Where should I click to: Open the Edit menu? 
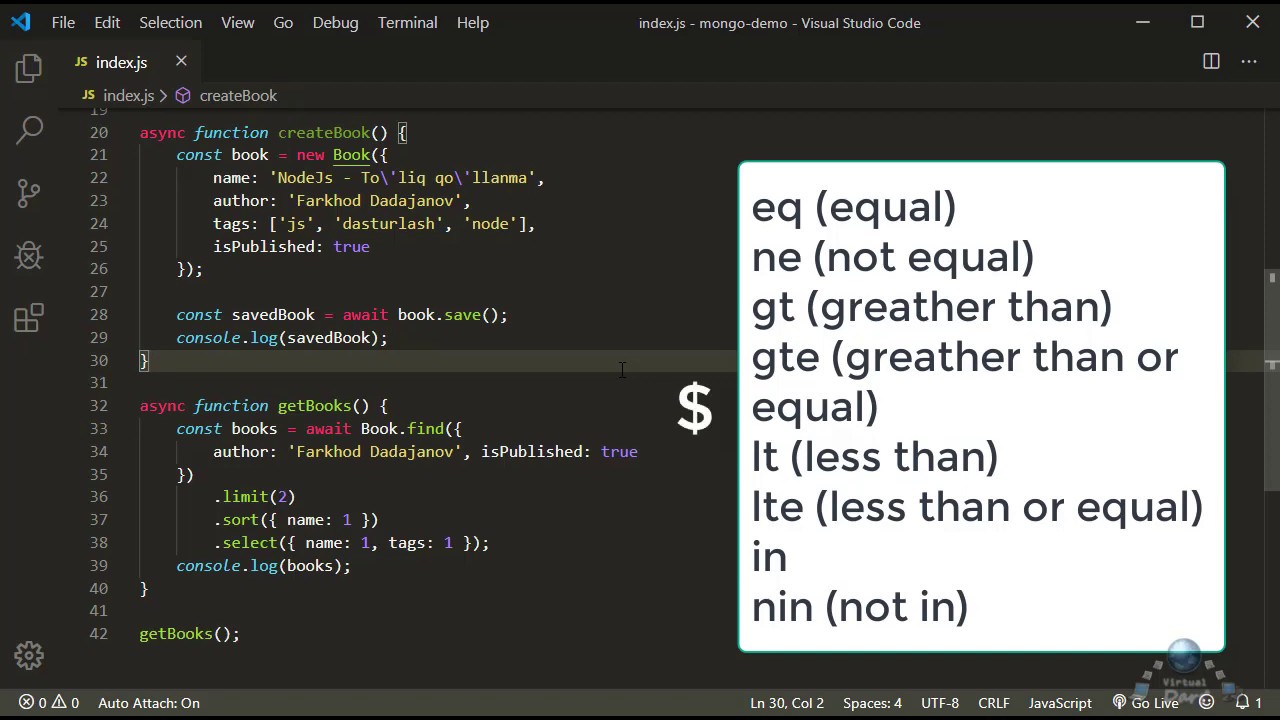pos(107,22)
